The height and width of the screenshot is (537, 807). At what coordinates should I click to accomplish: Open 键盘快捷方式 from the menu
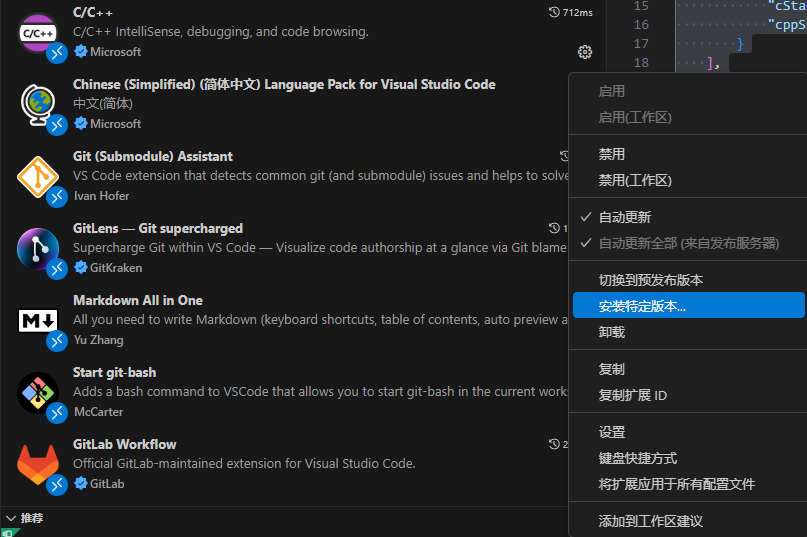[x=688, y=458]
